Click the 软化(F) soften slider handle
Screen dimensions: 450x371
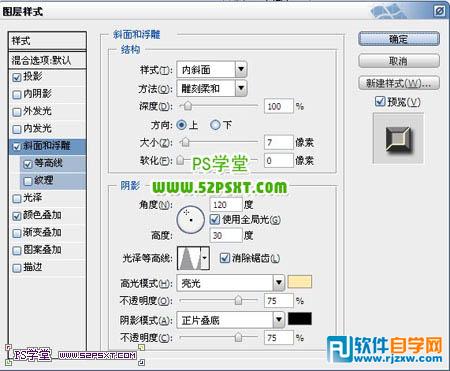(180, 160)
